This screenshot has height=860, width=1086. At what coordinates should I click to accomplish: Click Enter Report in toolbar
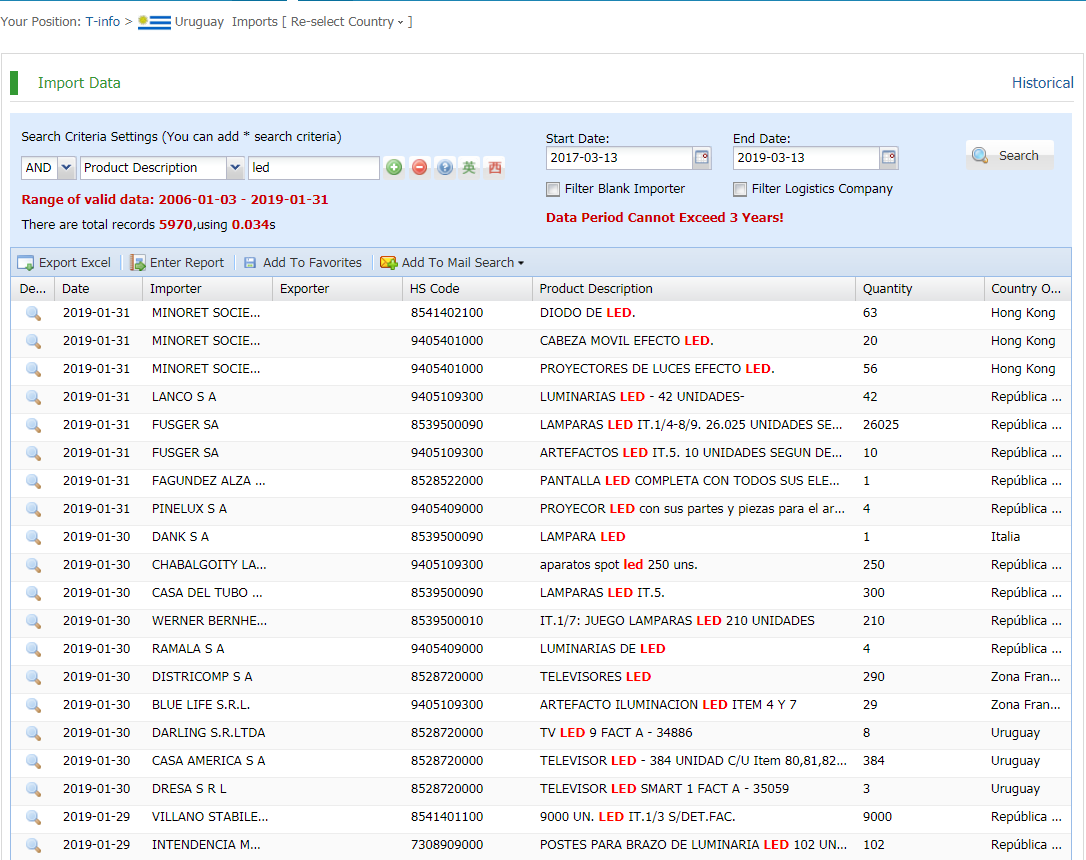coord(177,263)
